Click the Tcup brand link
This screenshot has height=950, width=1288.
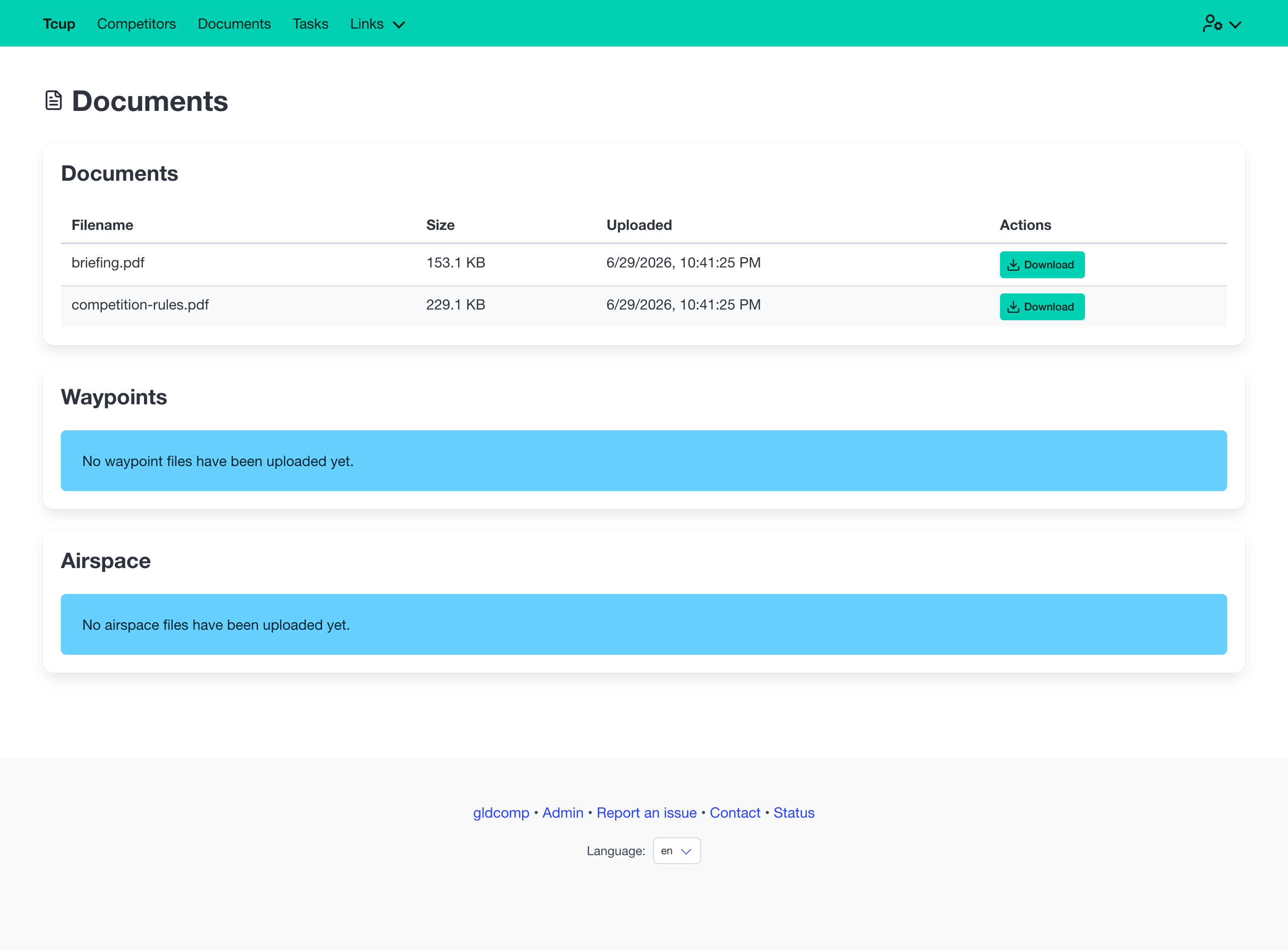(x=59, y=24)
